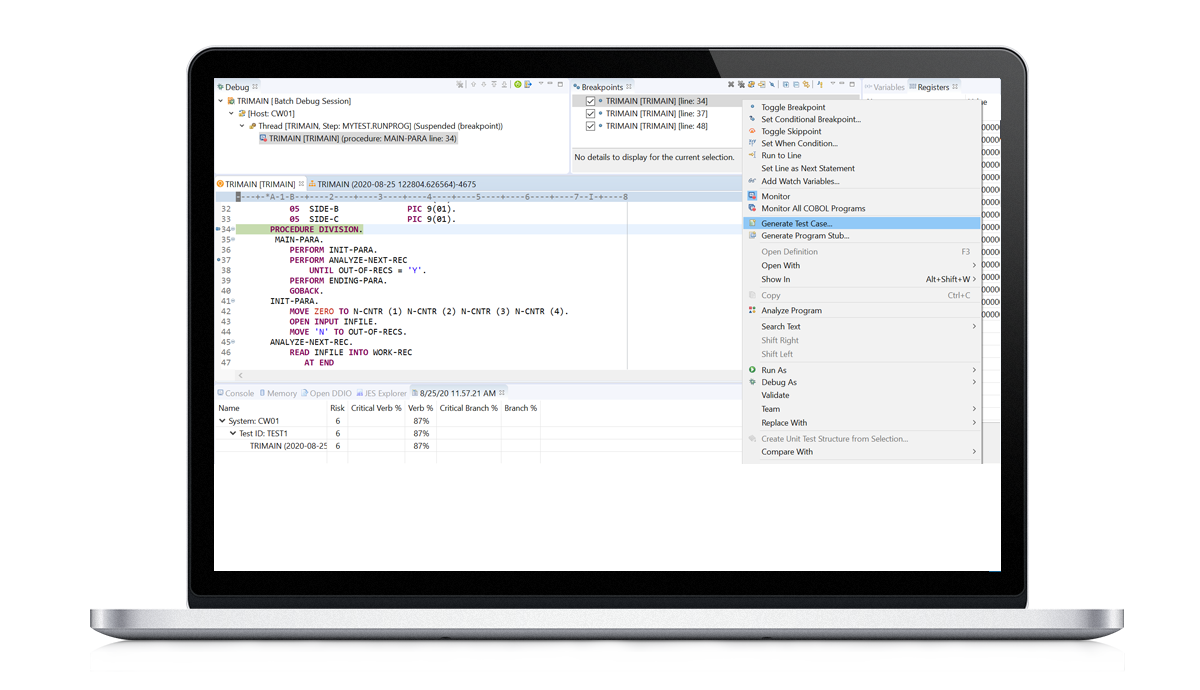Click the editor's horizontal scrollbar left arrow
The height and width of the screenshot is (690, 1200).
click(239, 376)
